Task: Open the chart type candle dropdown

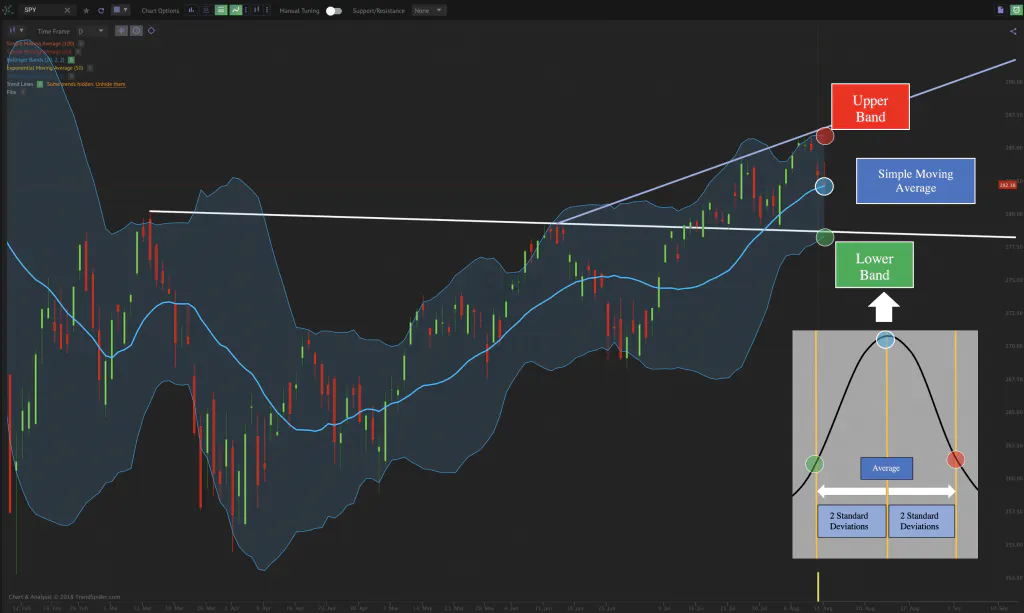Action: (16, 30)
